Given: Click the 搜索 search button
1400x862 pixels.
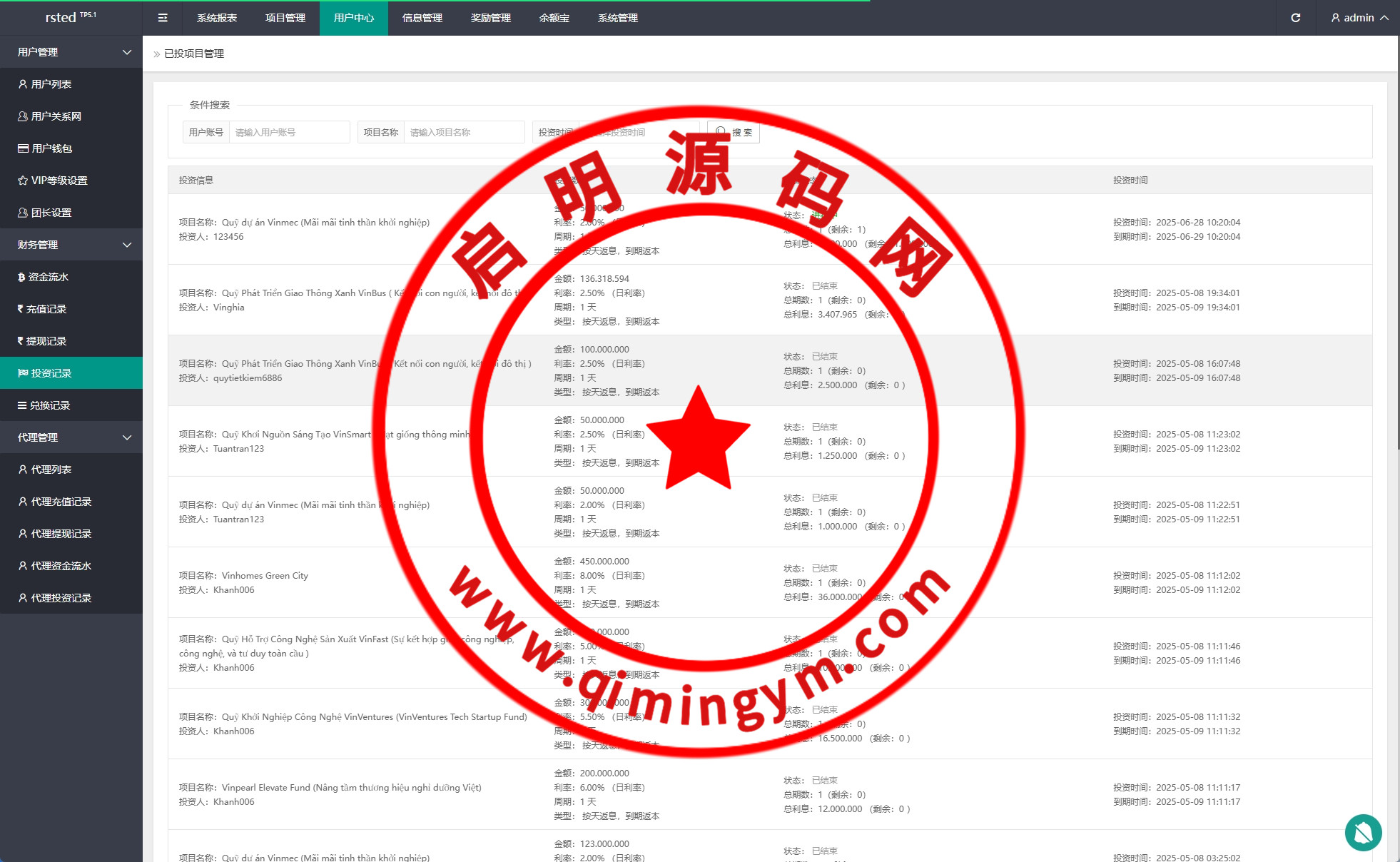Looking at the screenshot, I should 734,133.
